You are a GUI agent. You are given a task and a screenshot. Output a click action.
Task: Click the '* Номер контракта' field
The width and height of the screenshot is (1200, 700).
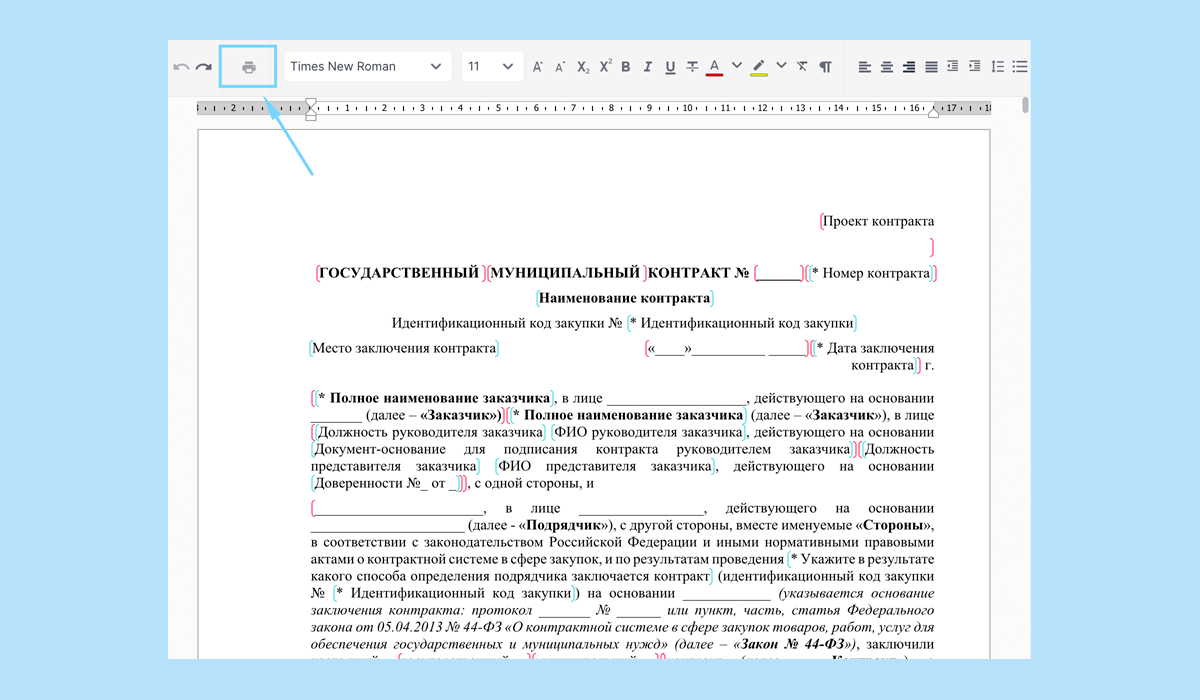point(871,273)
